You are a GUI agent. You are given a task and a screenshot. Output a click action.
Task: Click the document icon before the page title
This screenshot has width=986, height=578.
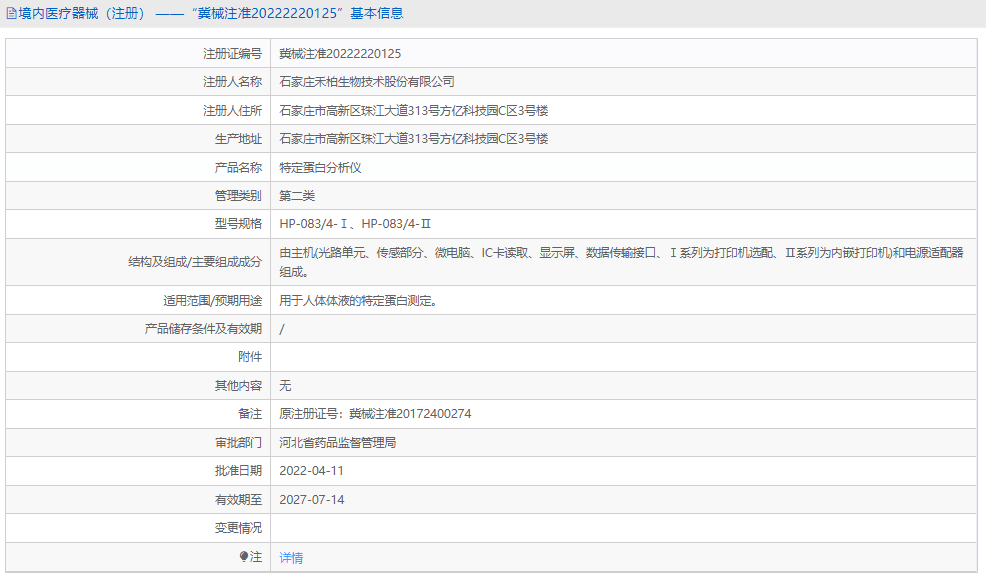[10, 13]
